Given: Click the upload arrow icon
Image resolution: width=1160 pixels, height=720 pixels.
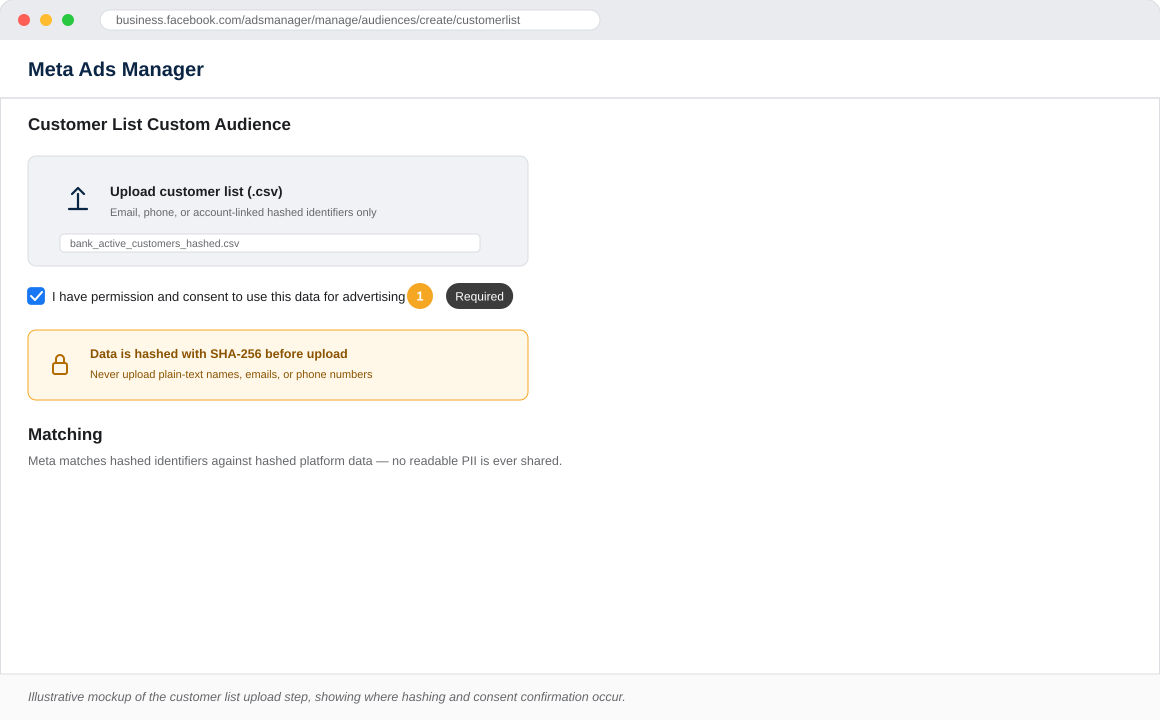Looking at the screenshot, I should [x=78, y=198].
